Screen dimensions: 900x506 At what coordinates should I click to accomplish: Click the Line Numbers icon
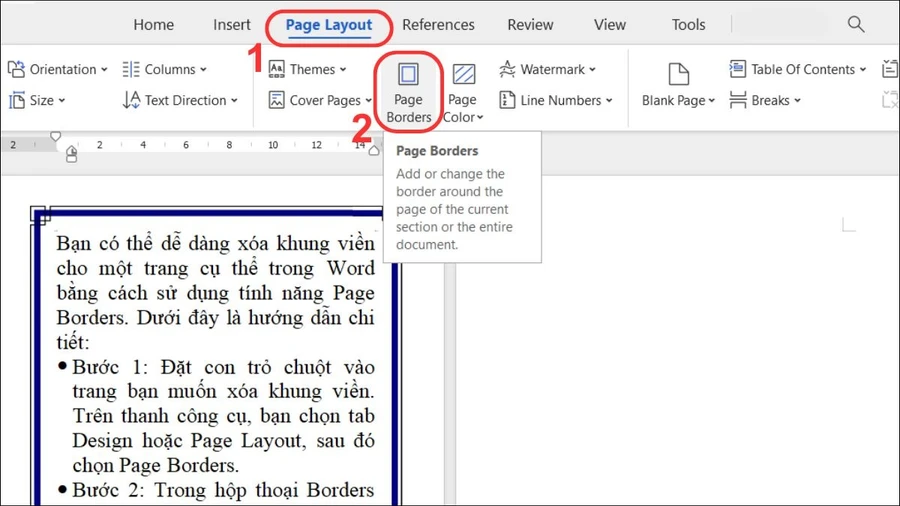(x=507, y=100)
